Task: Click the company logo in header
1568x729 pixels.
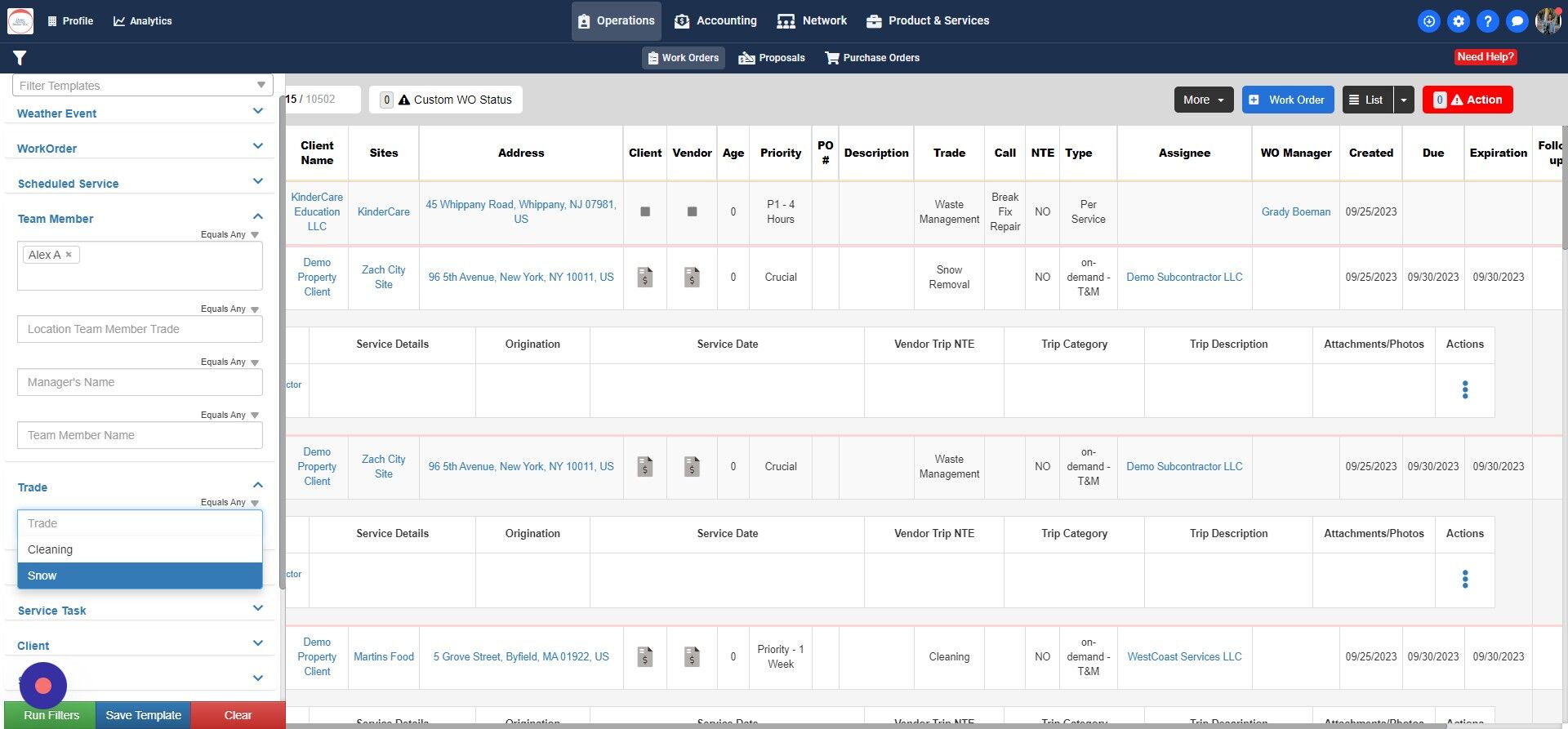Action: pos(20,21)
